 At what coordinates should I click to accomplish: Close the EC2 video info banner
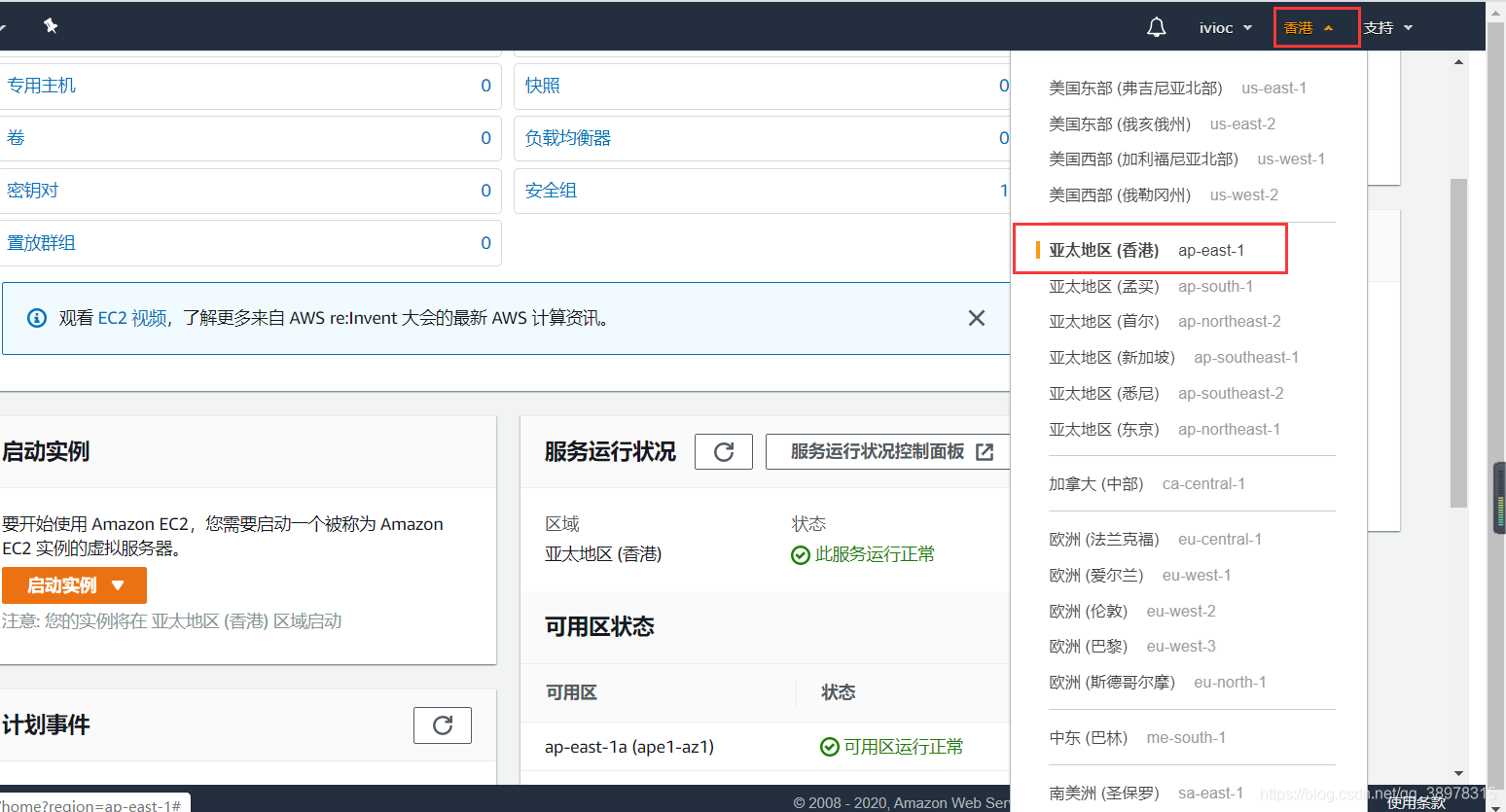(977, 318)
